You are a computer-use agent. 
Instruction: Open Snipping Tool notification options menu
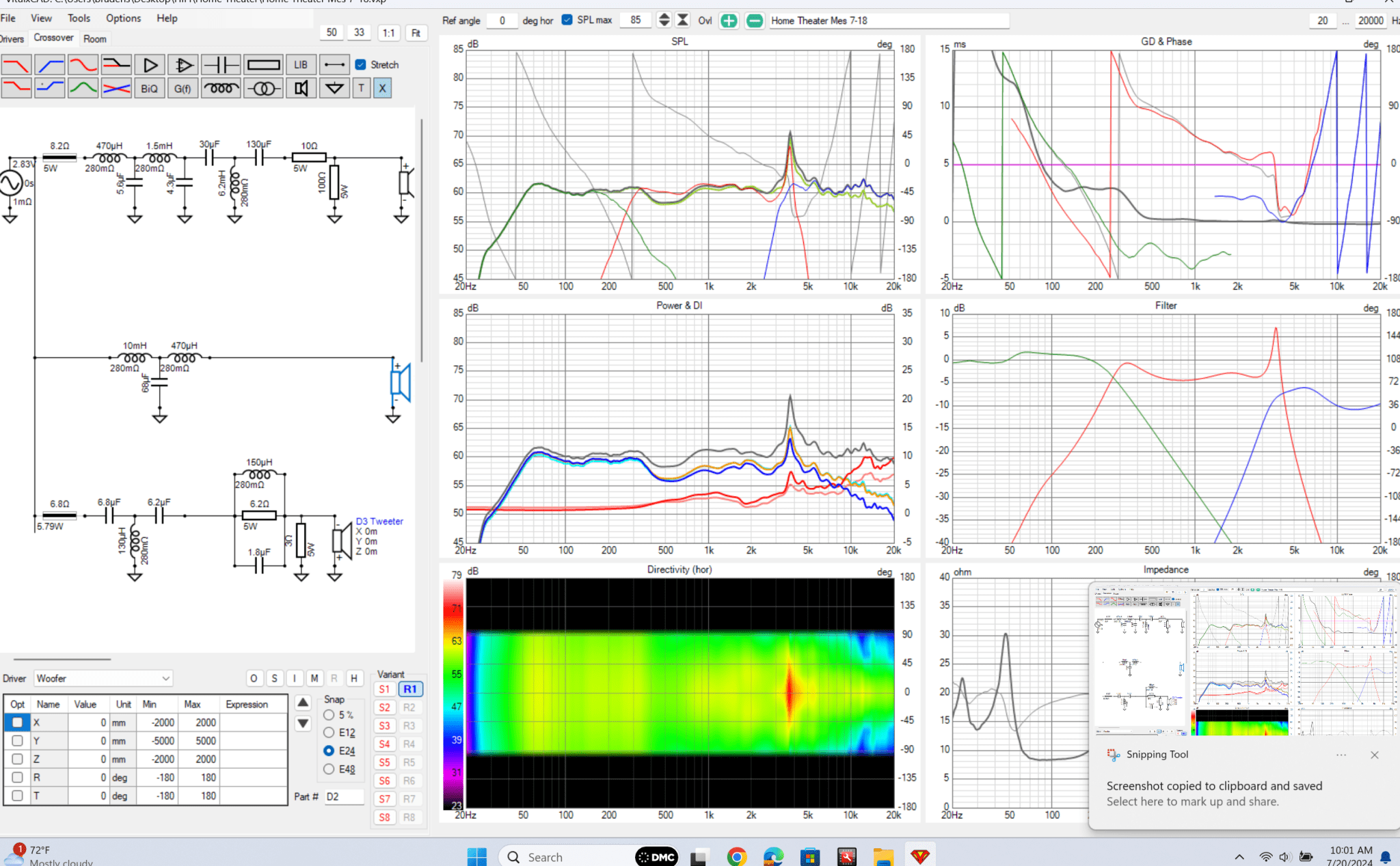click(1341, 755)
